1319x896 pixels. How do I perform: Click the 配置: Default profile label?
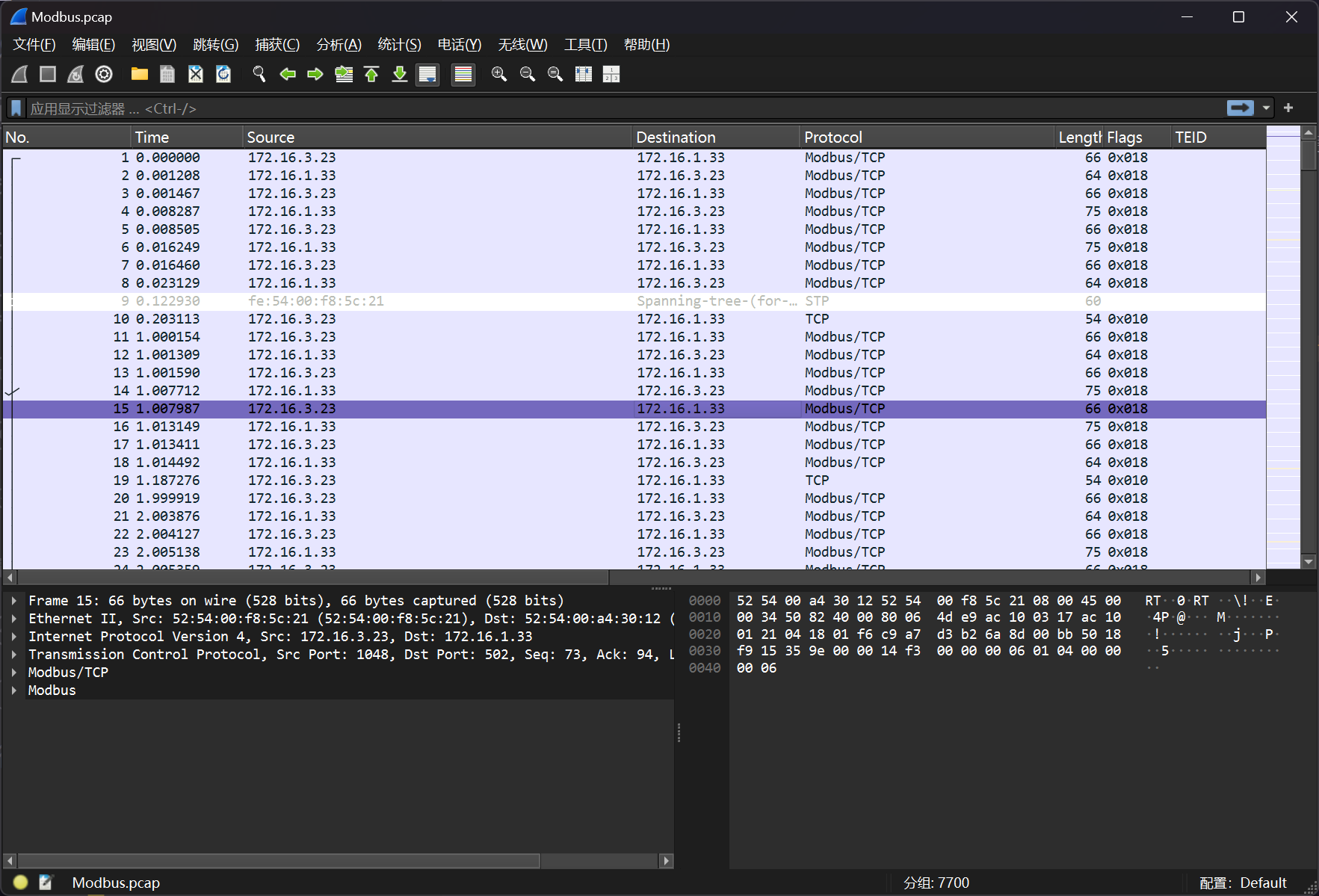click(x=1243, y=883)
